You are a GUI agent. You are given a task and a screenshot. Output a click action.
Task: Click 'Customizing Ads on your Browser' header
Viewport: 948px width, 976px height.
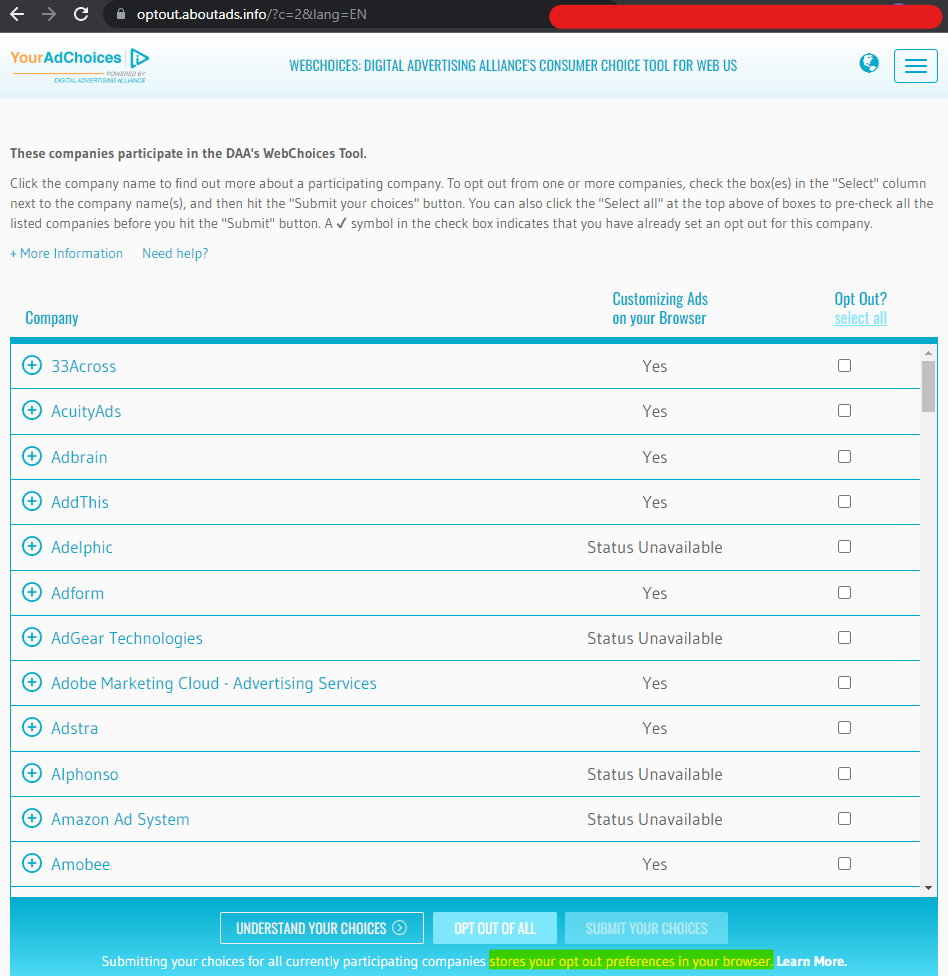660,308
